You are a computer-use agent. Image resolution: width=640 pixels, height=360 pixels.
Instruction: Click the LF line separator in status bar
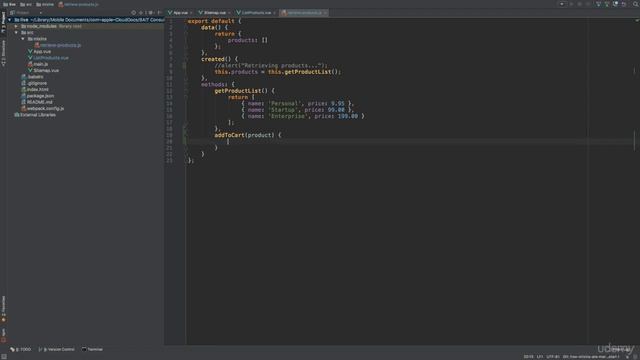[x=540, y=356]
